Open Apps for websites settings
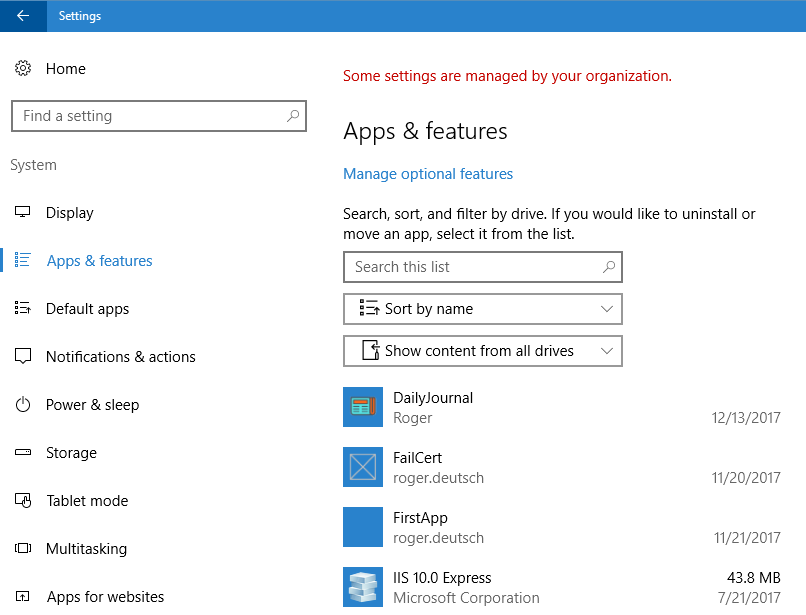The image size is (806, 615). point(105,597)
